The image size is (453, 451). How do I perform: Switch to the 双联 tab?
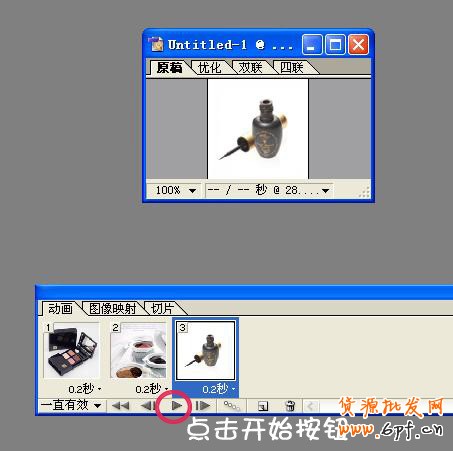[x=250, y=68]
